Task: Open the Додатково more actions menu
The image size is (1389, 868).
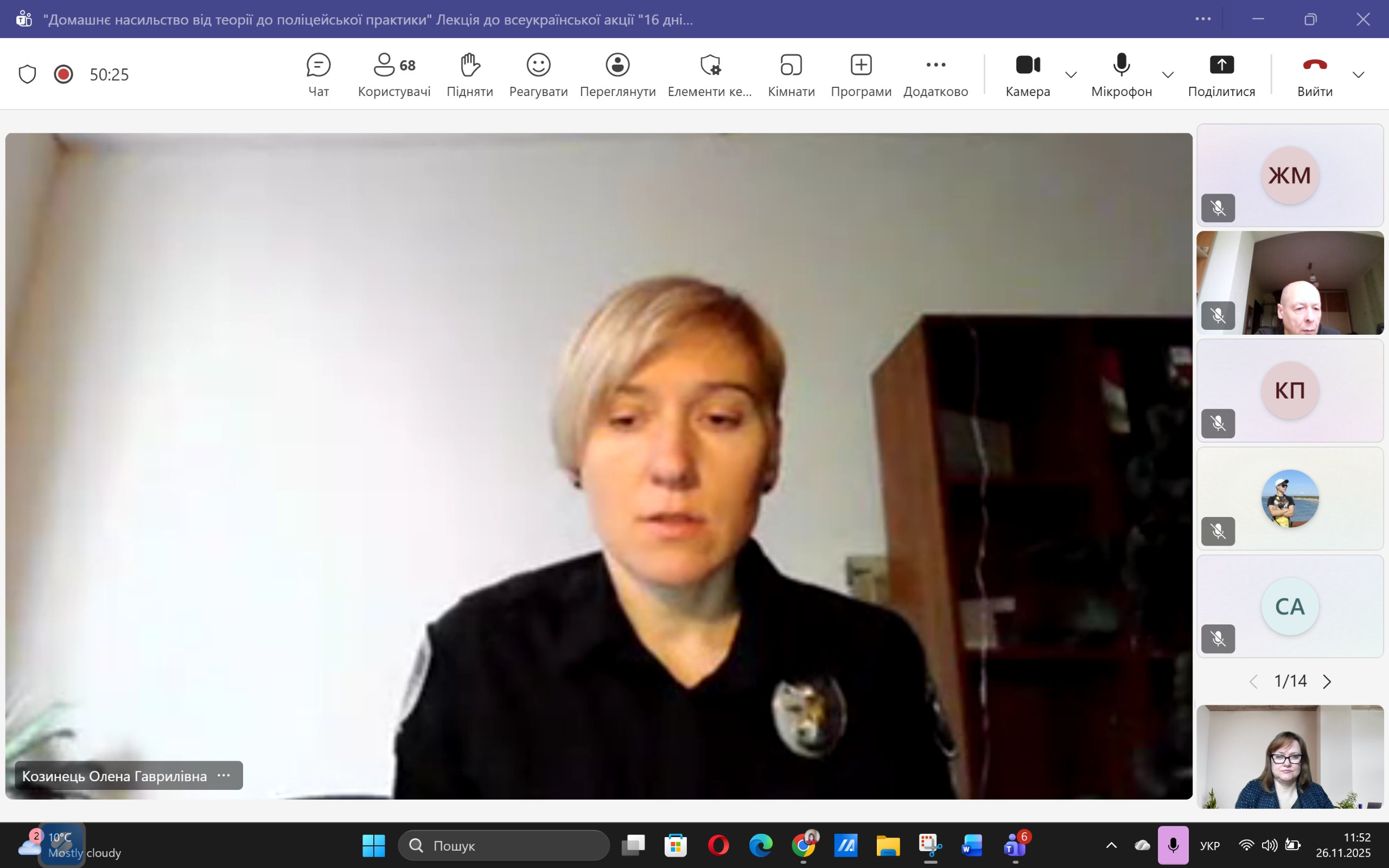Action: [935, 75]
